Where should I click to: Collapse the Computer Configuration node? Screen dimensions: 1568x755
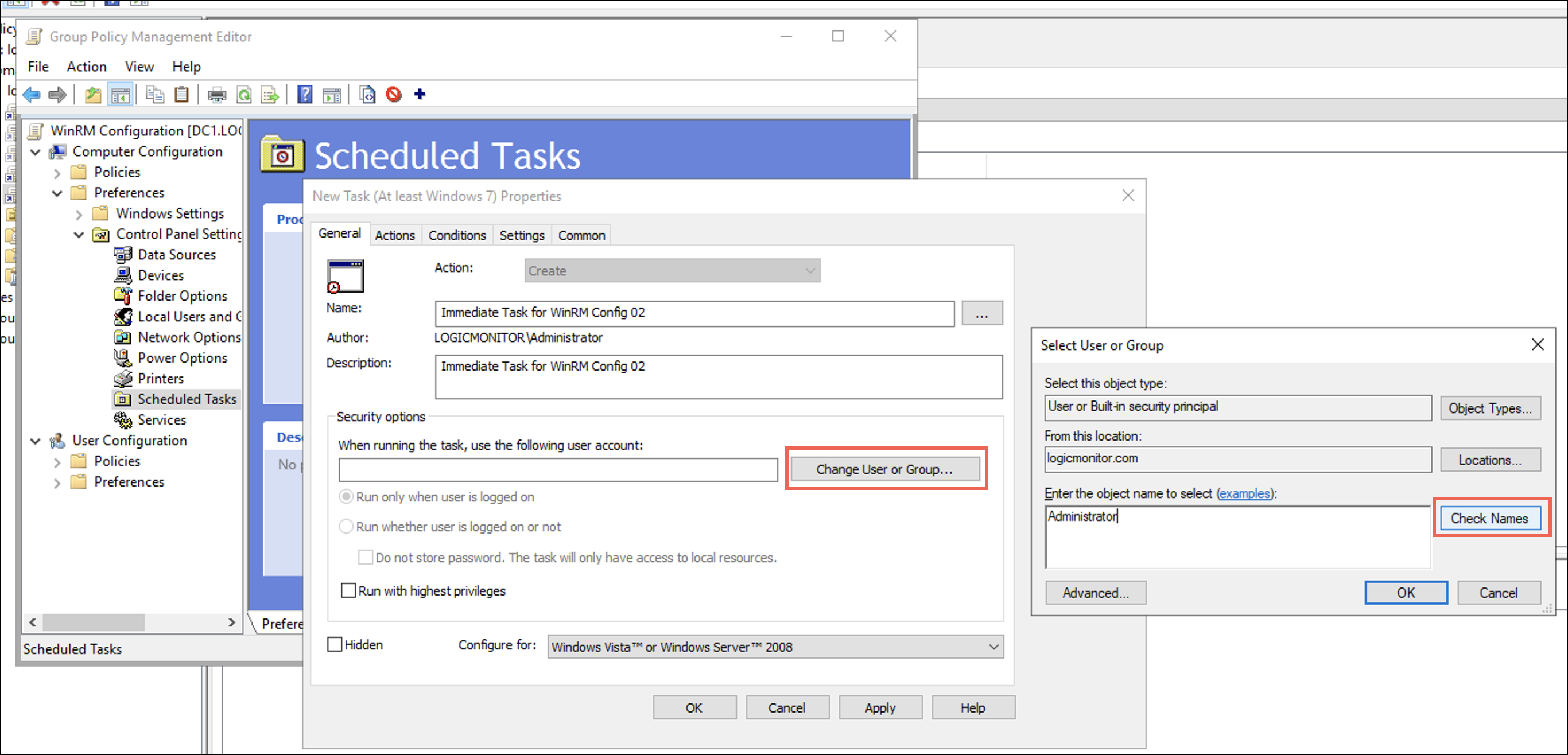(36, 152)
